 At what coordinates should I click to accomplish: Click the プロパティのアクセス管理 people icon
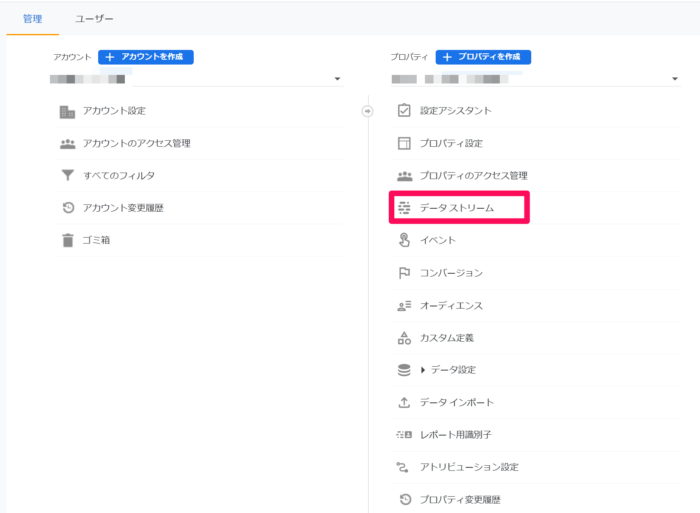404,176
